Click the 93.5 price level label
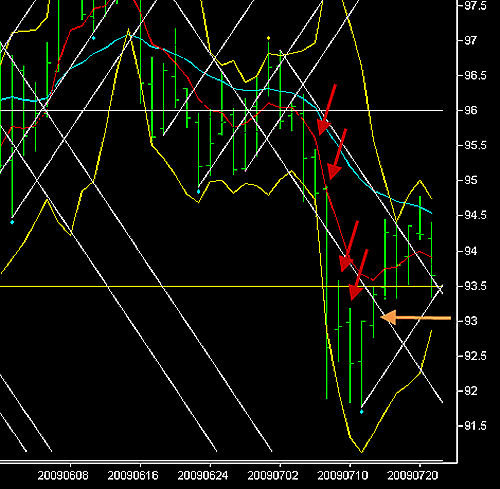Viewport: 500px width, 489px height. pos(476,286)
